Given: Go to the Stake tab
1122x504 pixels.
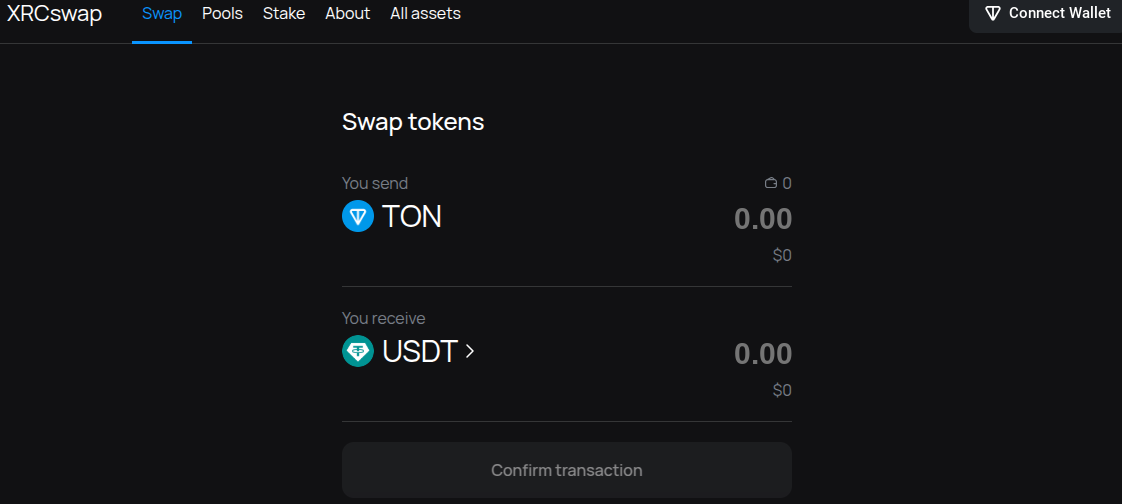Looking at the screenshot, I should (x=284, y=14).
